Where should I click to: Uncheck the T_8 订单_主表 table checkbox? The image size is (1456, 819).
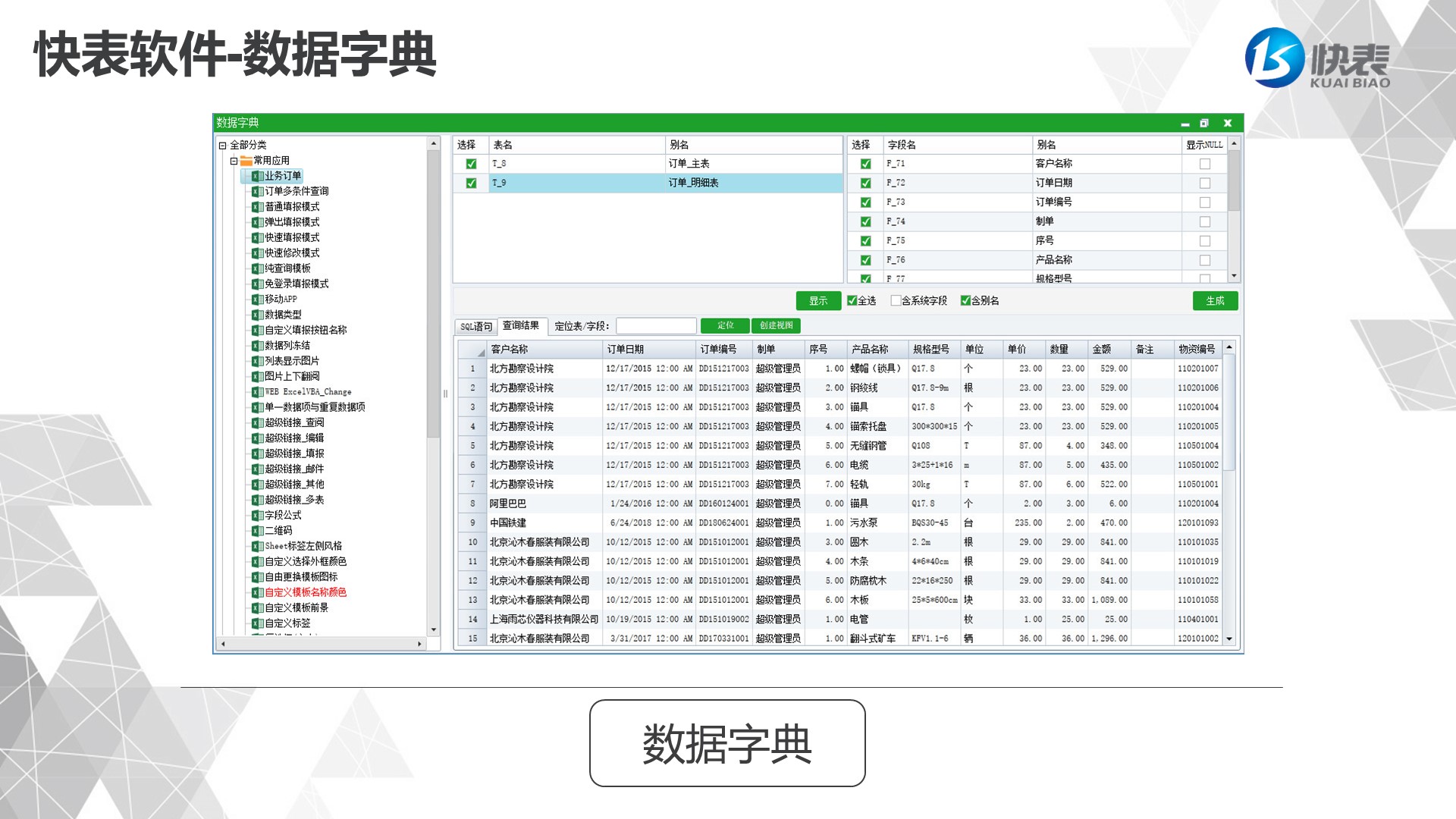coord(471,164)
